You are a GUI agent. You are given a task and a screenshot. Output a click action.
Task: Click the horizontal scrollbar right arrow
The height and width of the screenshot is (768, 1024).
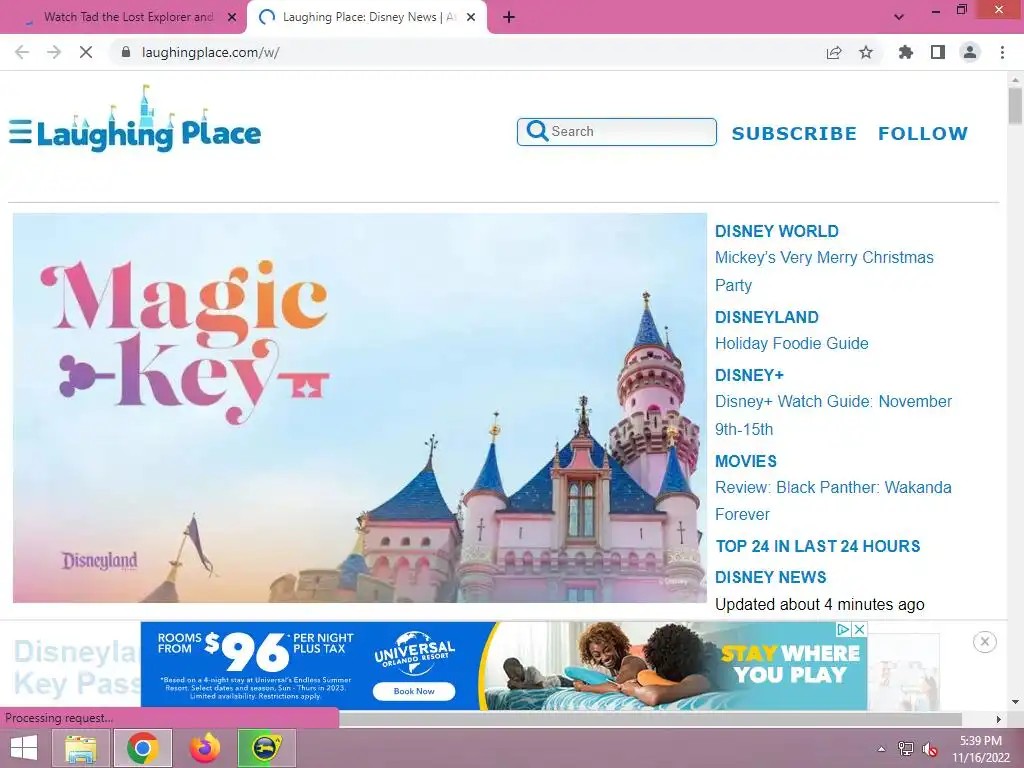[999, 719]
